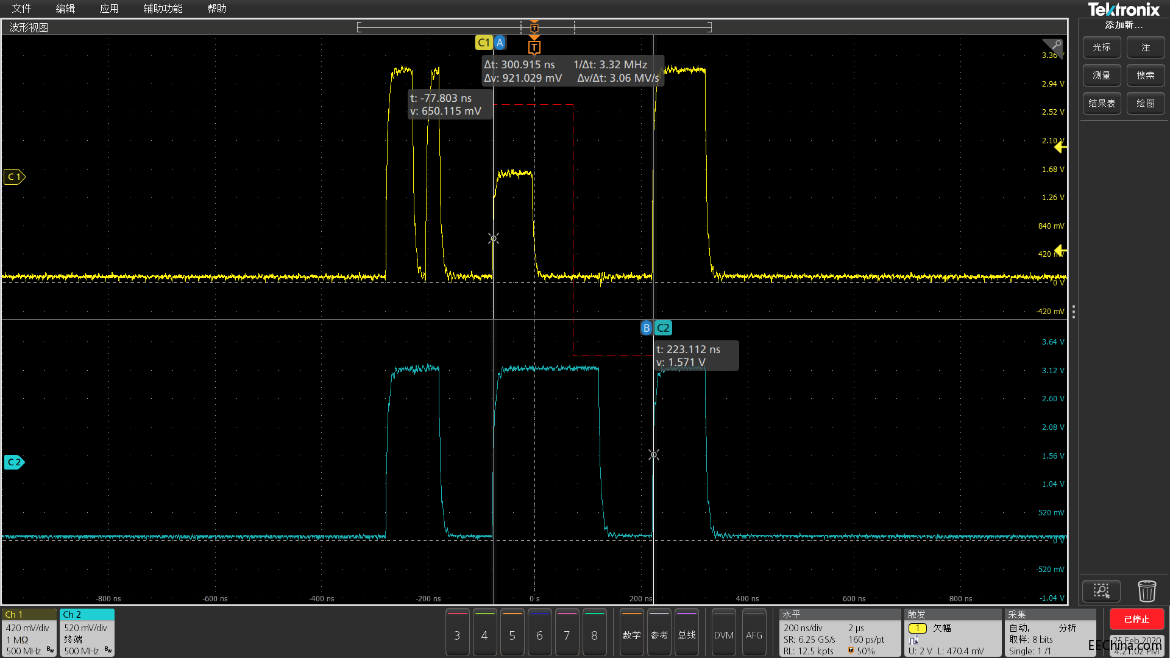The width and height of the screenshot is (1170, 658).
Task: Click the orange trigger position T marker
Action: click(x=534, y=47)
